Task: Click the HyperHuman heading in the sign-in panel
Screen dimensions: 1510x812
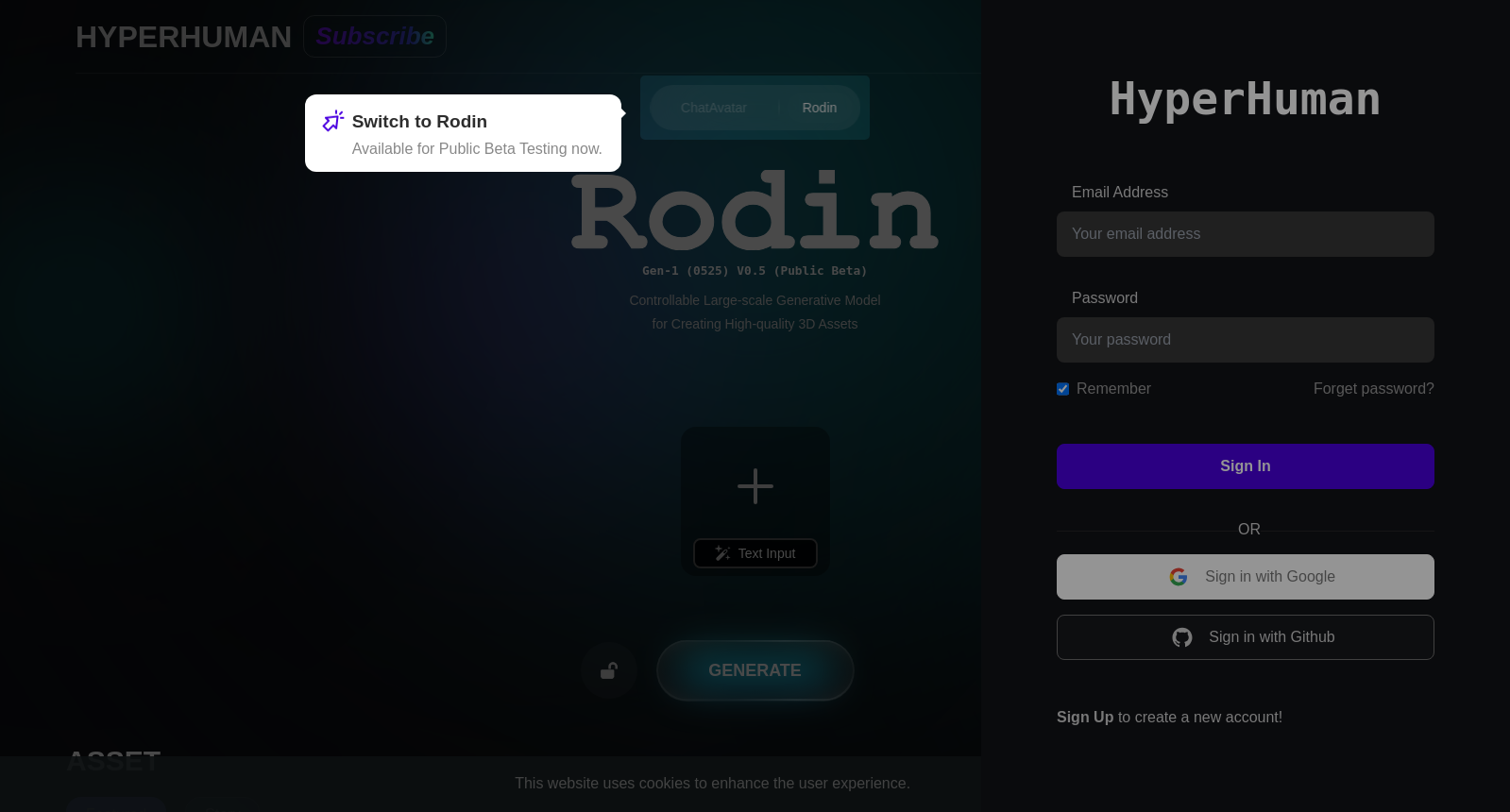Action: point(1246,99)
